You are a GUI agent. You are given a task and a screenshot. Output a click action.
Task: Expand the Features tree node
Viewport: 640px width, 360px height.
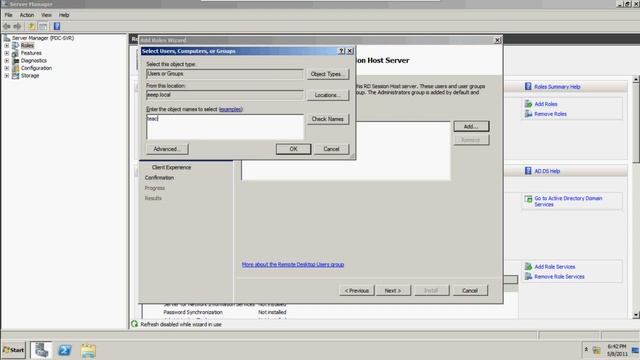click(x=7, y=53)
